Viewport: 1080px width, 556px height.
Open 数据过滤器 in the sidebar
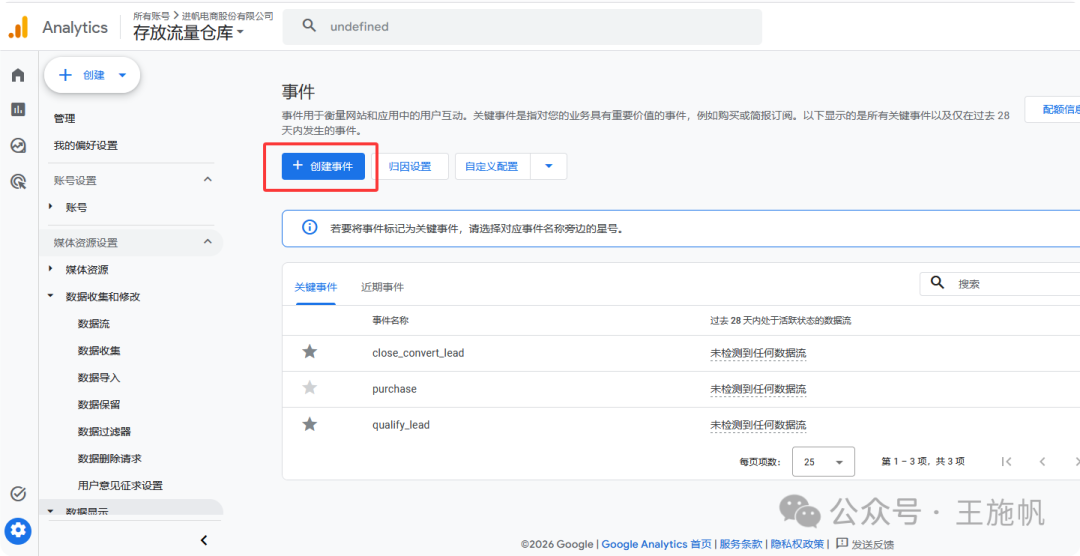pyautogui.click(x=105, y=431)
